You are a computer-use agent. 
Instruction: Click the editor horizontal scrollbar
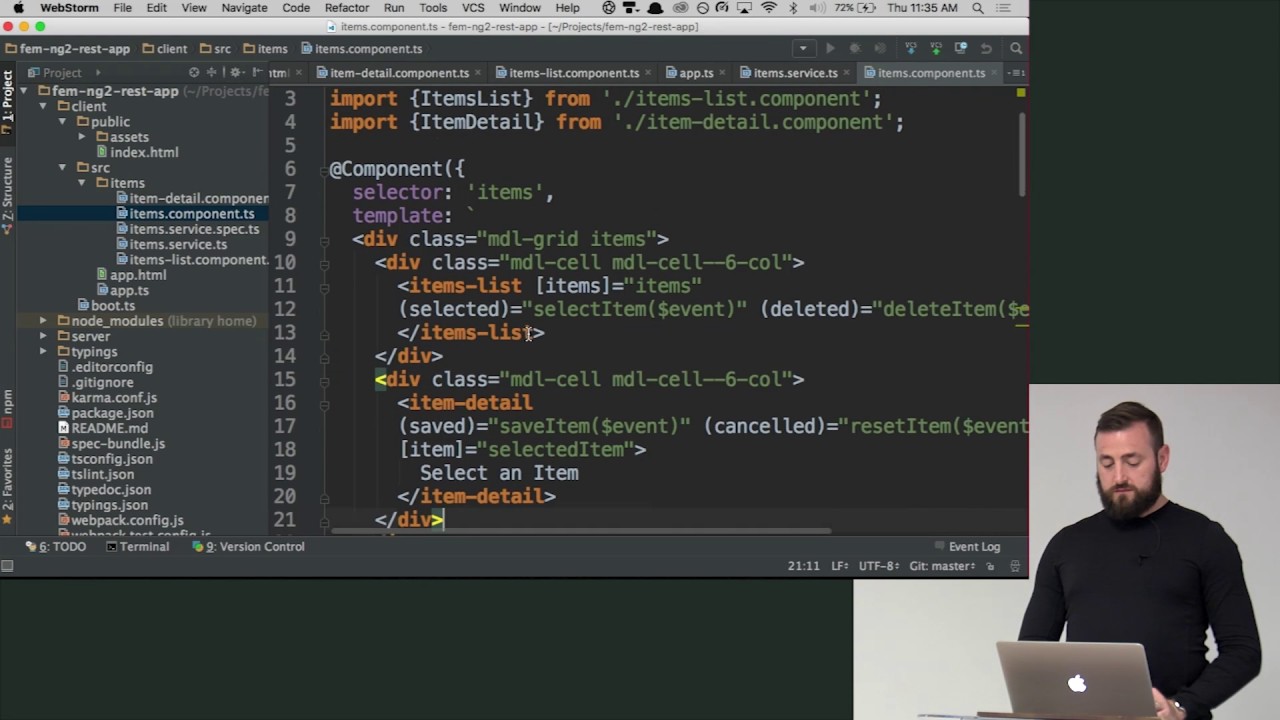581,531
